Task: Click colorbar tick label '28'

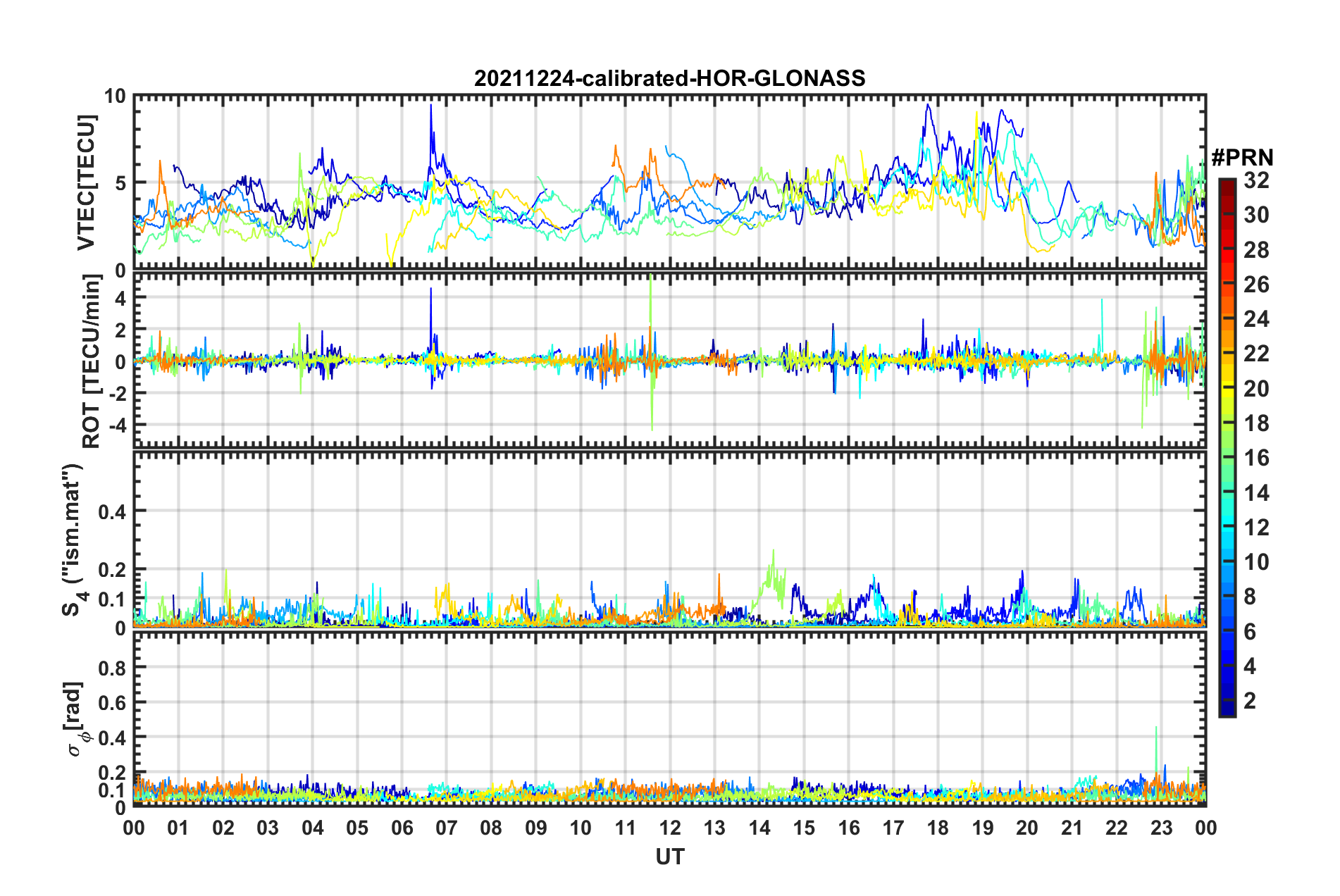Action: (x=1256, y=249)
